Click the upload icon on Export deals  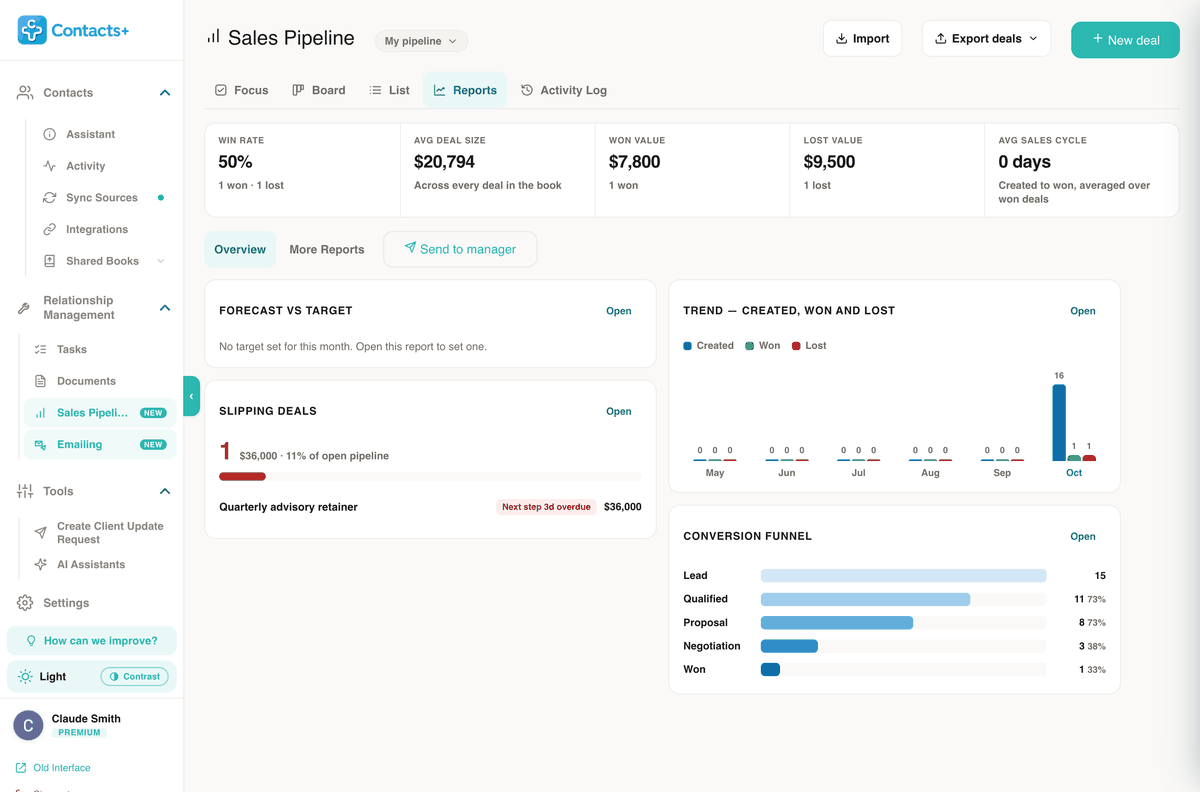click(x=940, y=39)
